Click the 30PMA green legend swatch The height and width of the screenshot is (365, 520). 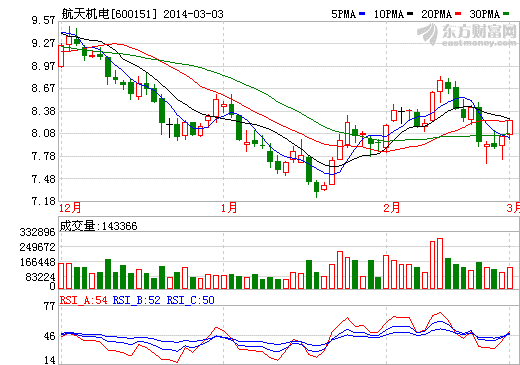coord(506,14)
